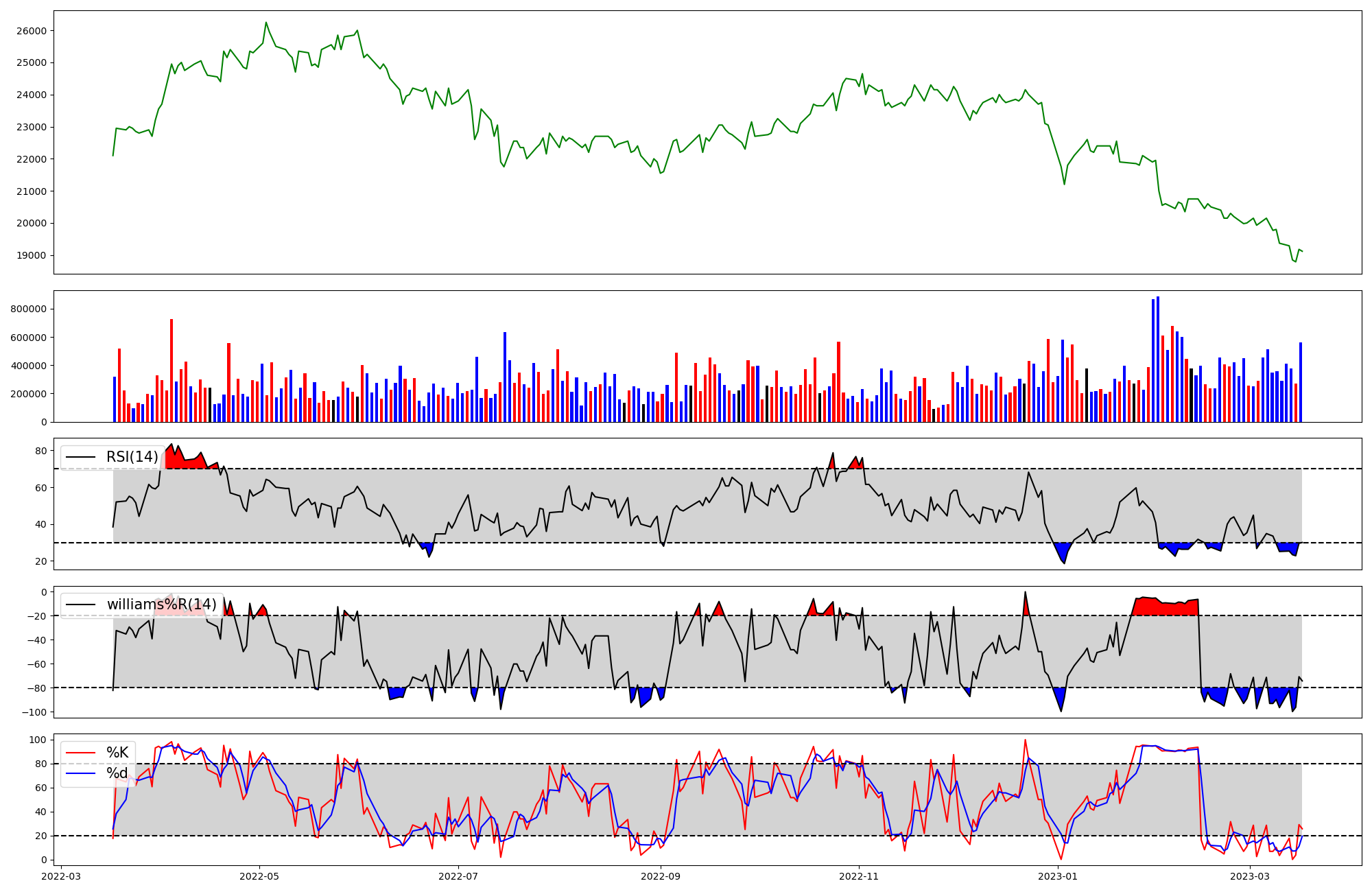Click the 2023-01 date tick label
Screen dimensions: 1372x892
tap(1058, 876)
